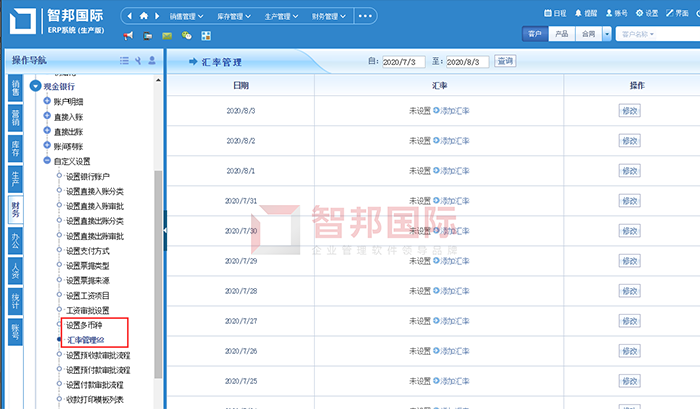Click the WeChat shortcut icon

(x=186, y=36)
